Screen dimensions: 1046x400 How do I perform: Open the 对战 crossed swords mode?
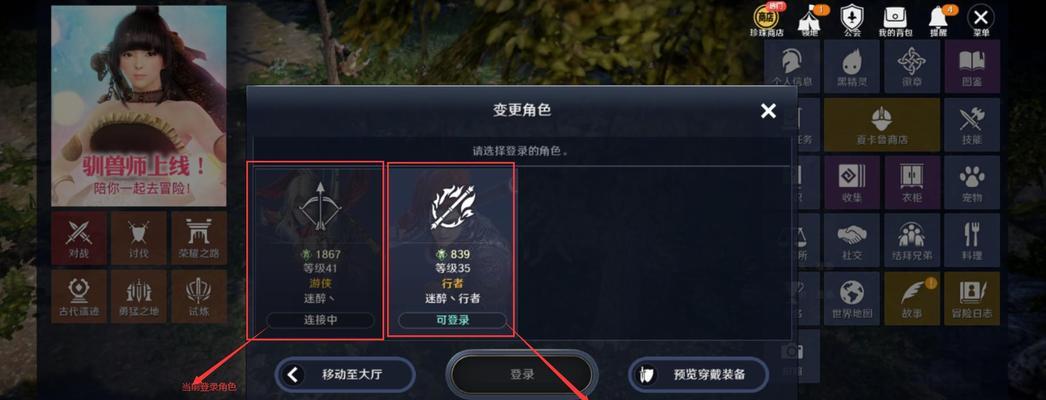point(79,239)
